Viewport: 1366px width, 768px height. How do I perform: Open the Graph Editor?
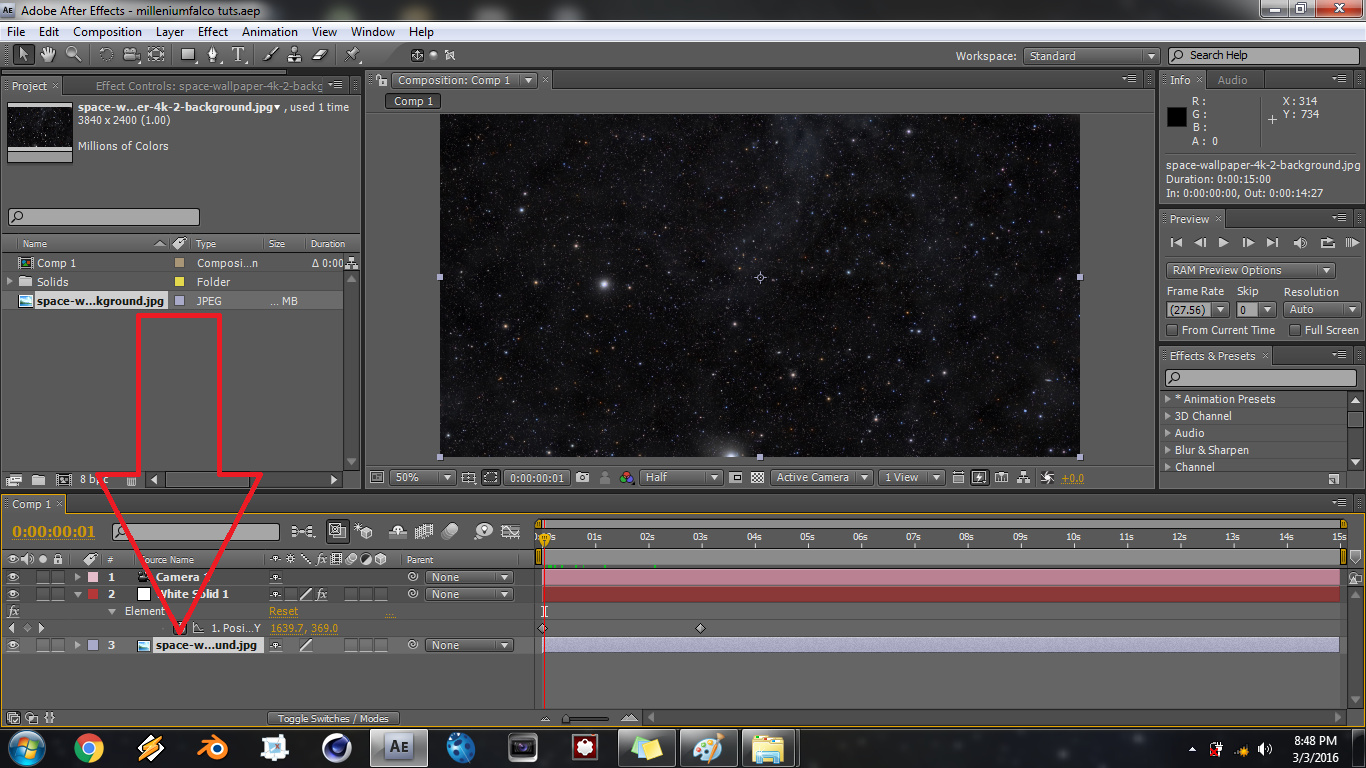tap(511, 531)
